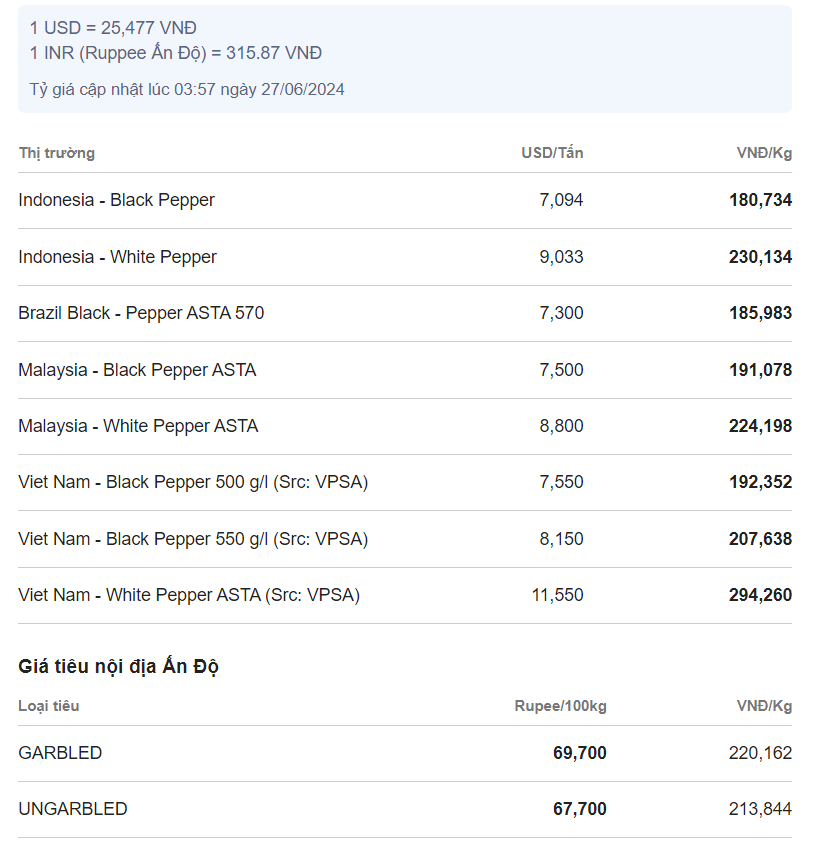Select the UNGARBLED pepper row
Viewport: 819px width, 843px height.
(404, 809)
